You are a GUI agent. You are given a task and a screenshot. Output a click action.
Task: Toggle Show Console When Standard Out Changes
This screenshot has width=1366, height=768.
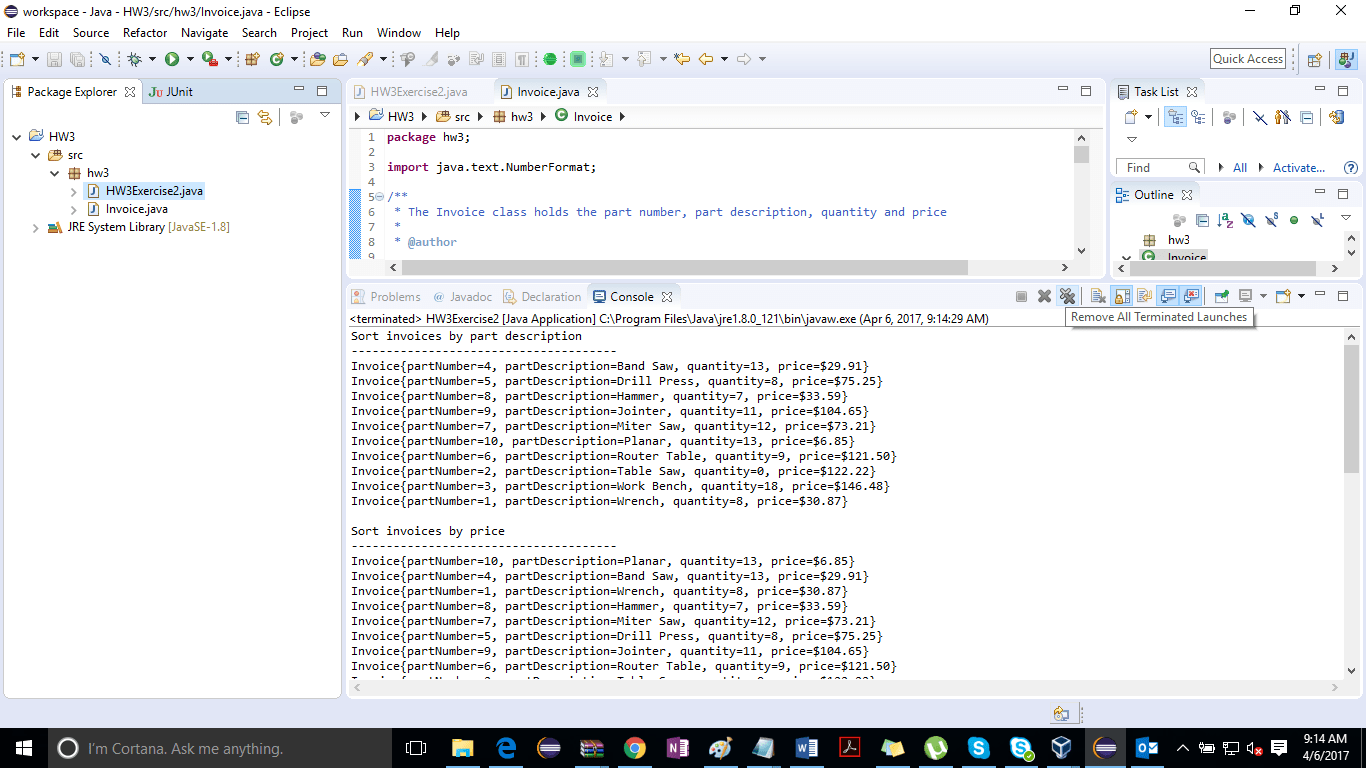1167,296
